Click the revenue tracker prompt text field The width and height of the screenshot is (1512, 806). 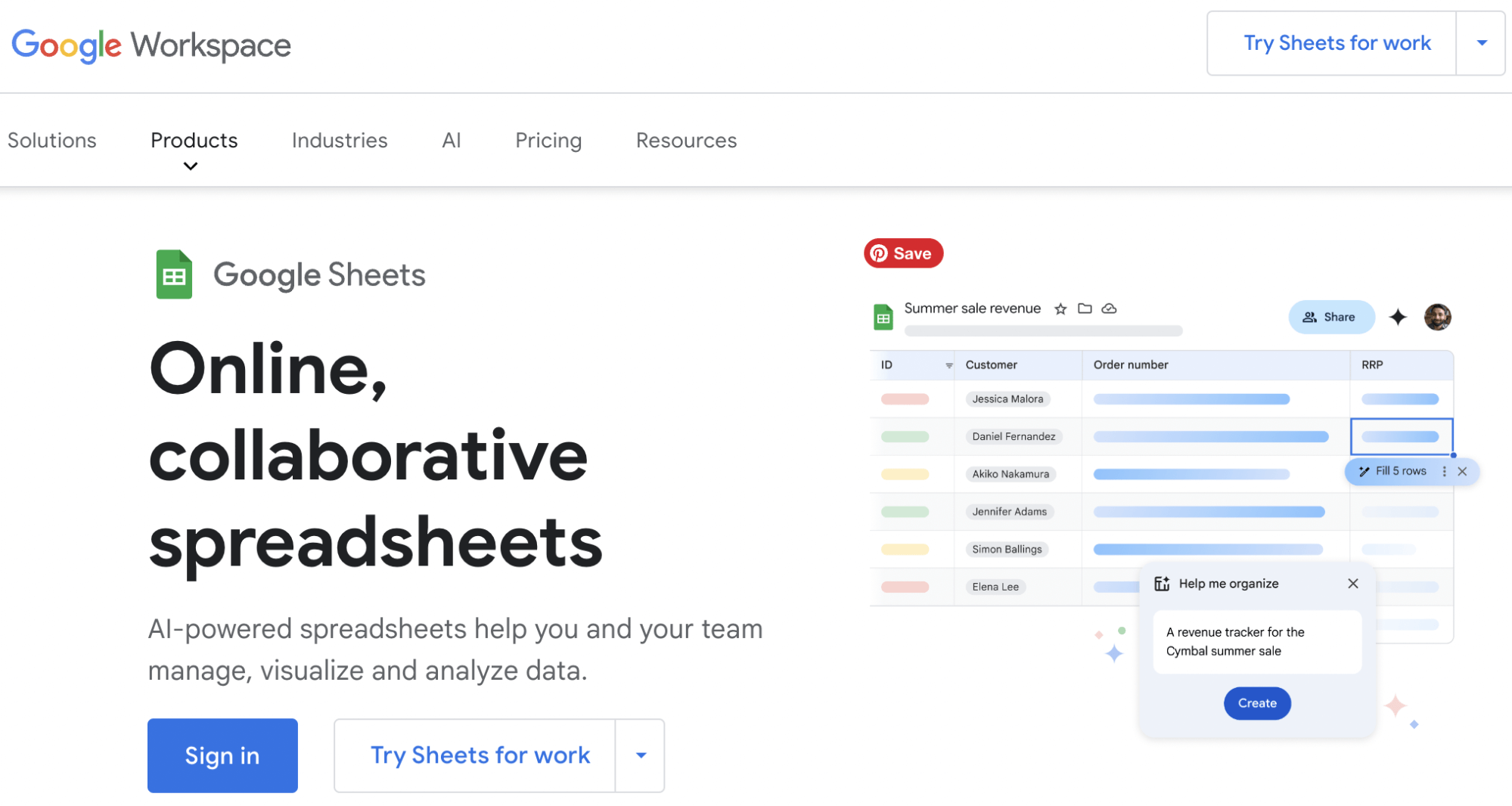1257,641
